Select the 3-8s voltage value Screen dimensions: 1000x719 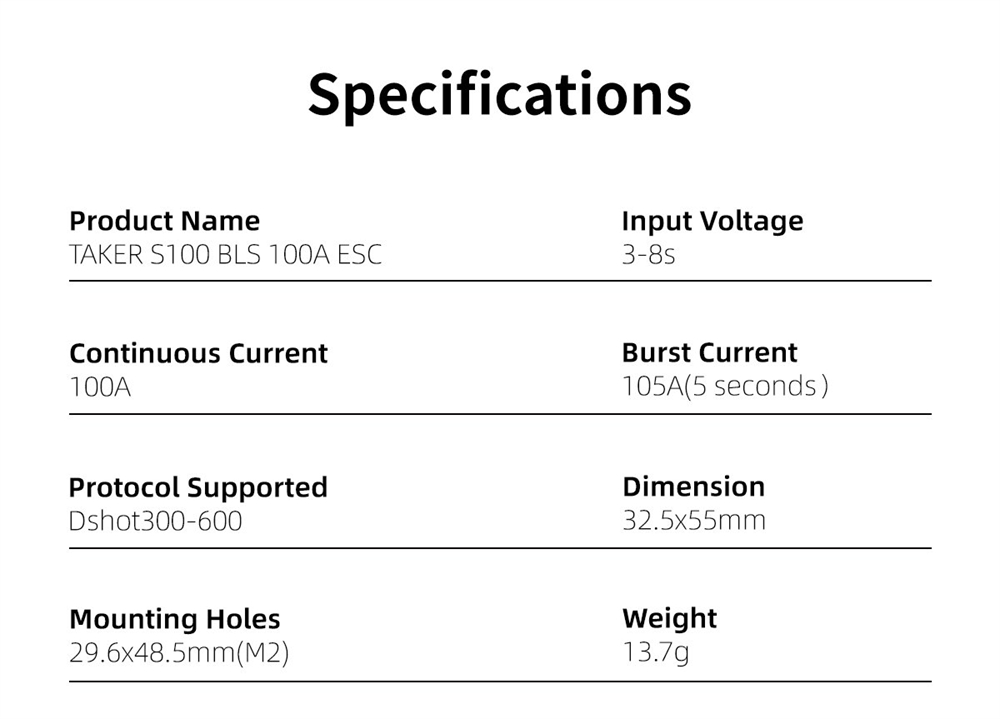[x=648, y=254]
